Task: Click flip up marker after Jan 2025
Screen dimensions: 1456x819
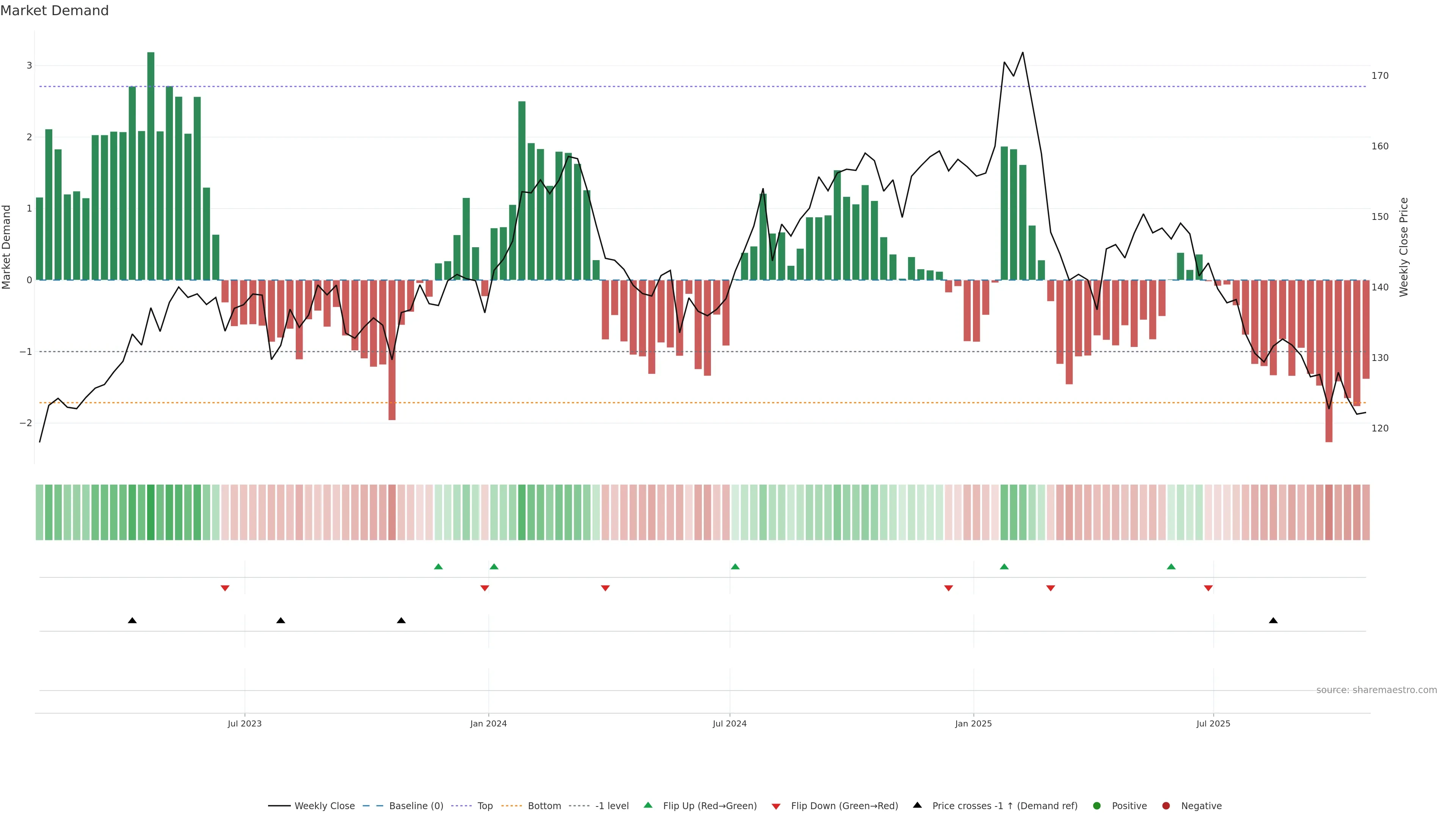Action: coord(1004,567)
